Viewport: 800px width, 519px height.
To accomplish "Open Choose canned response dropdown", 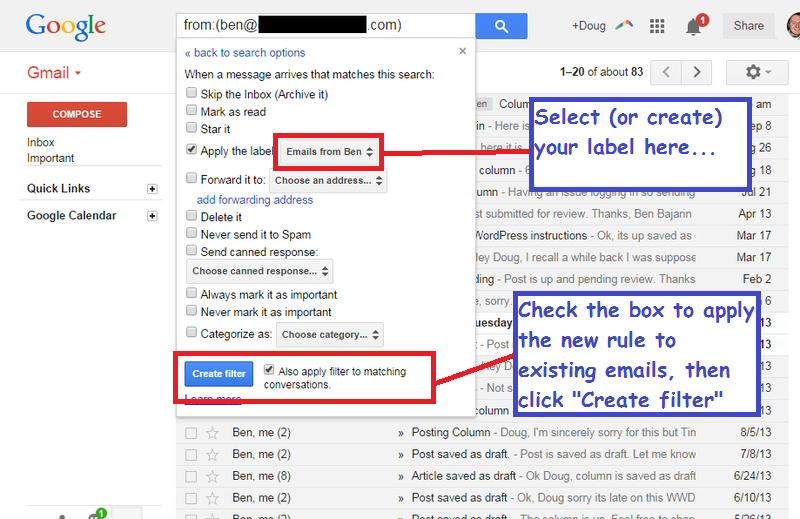I will [260, 271].
